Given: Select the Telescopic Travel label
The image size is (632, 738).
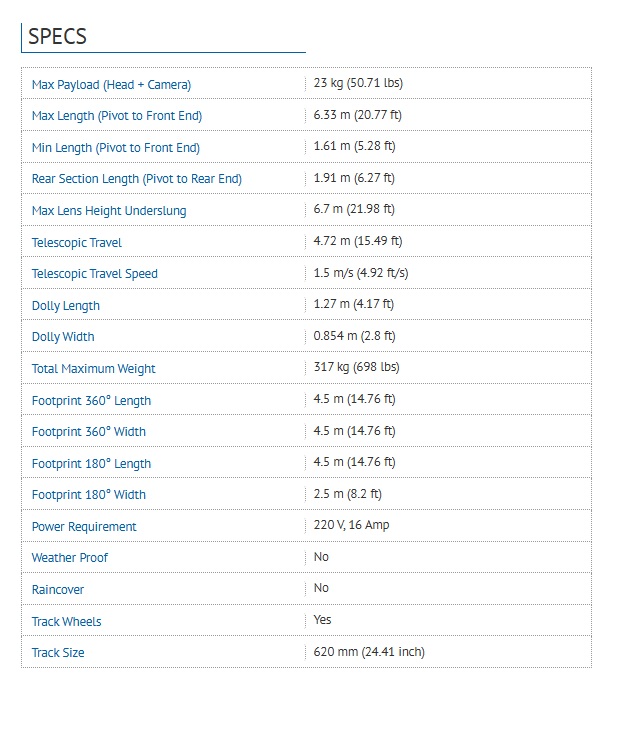Looking at the screenshot, I should tap(77, 243).
